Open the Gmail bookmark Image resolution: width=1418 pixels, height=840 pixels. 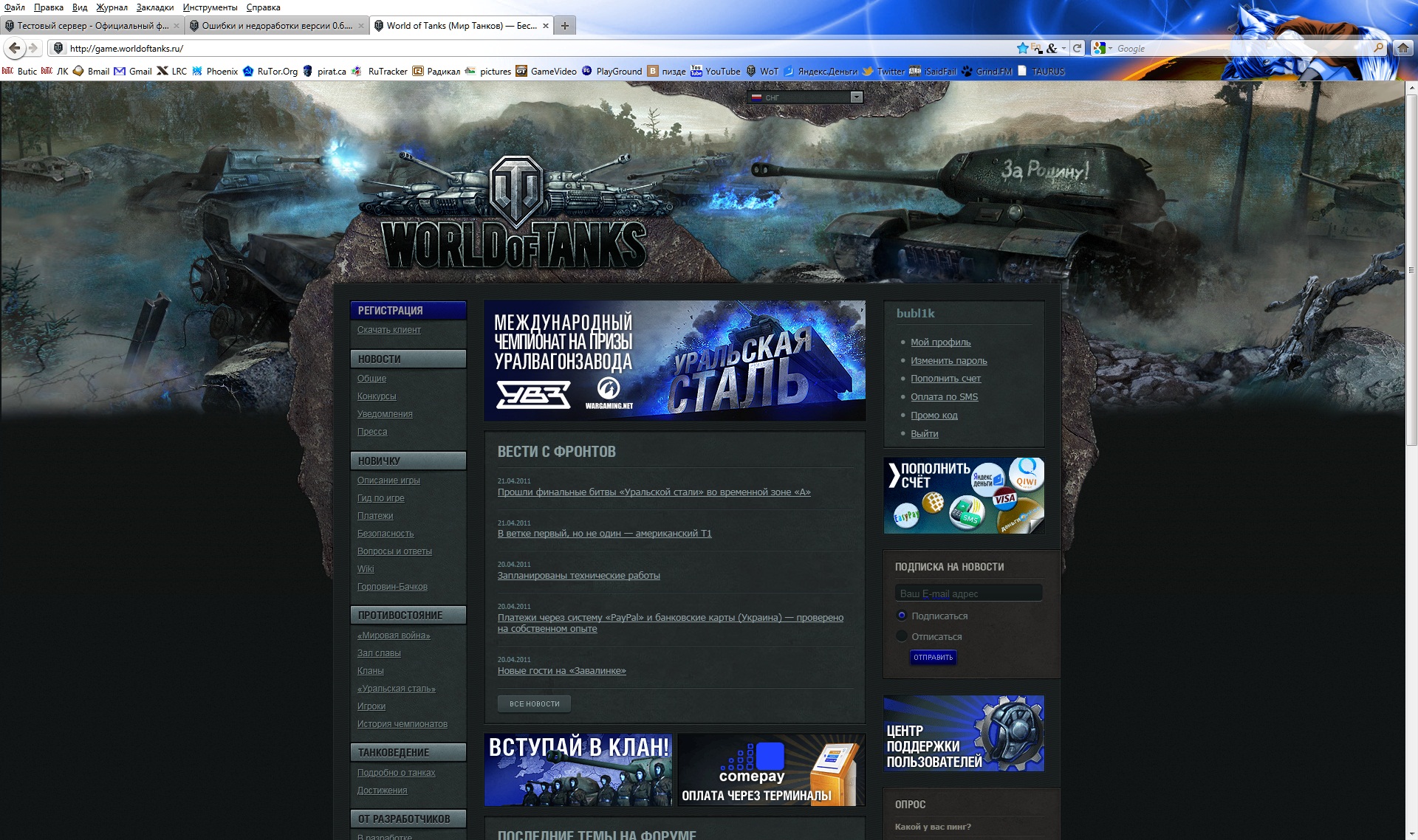click(133, 72)
